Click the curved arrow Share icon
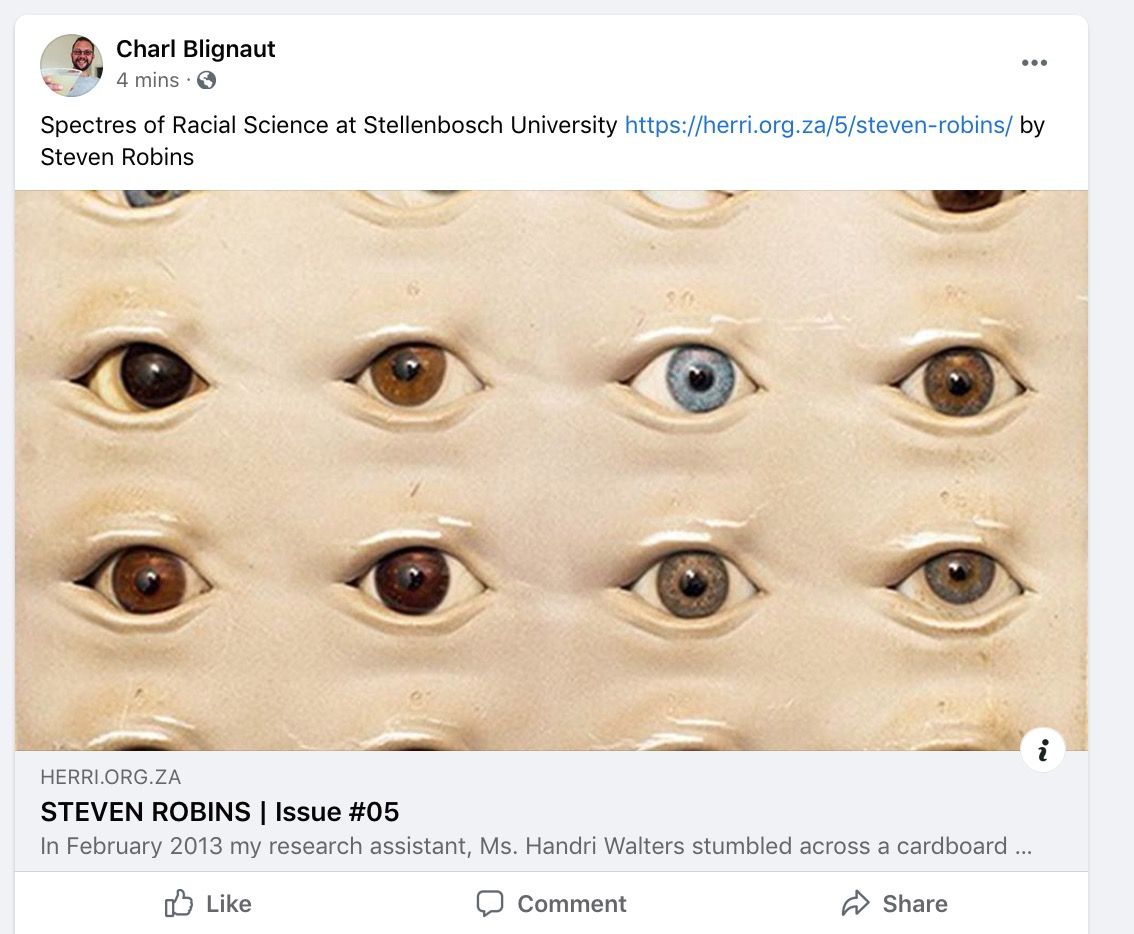The image size is (1134, 934). tap(855, 904)
